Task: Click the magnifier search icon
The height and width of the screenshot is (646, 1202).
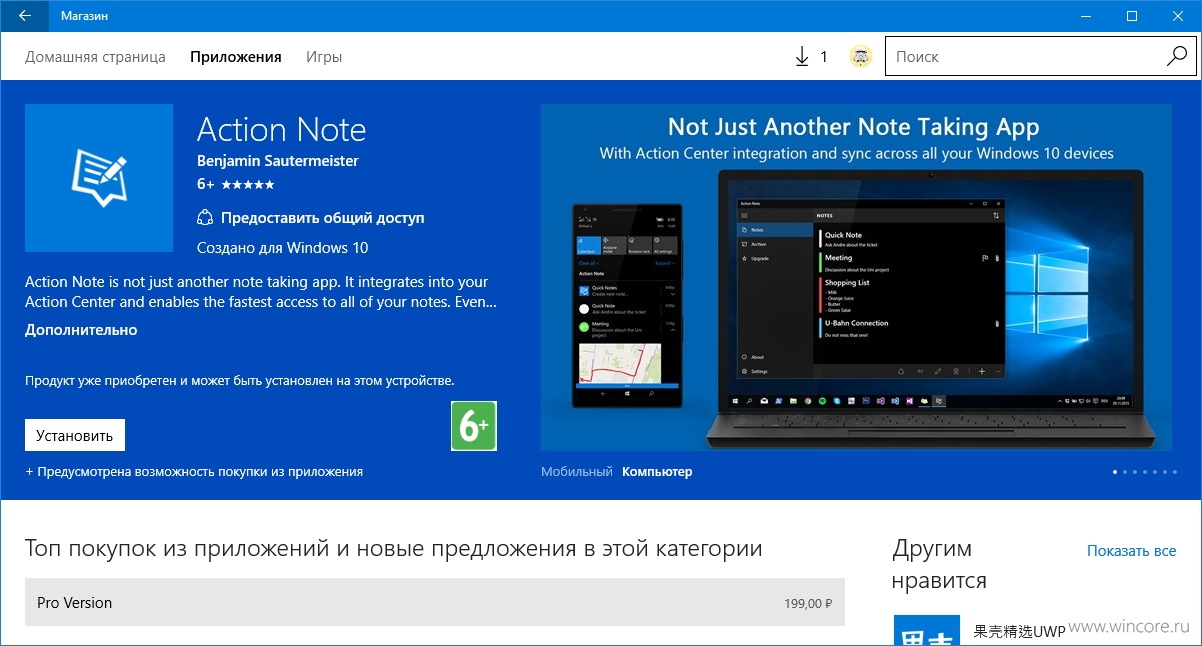Action: click(x=1176, y=57)
